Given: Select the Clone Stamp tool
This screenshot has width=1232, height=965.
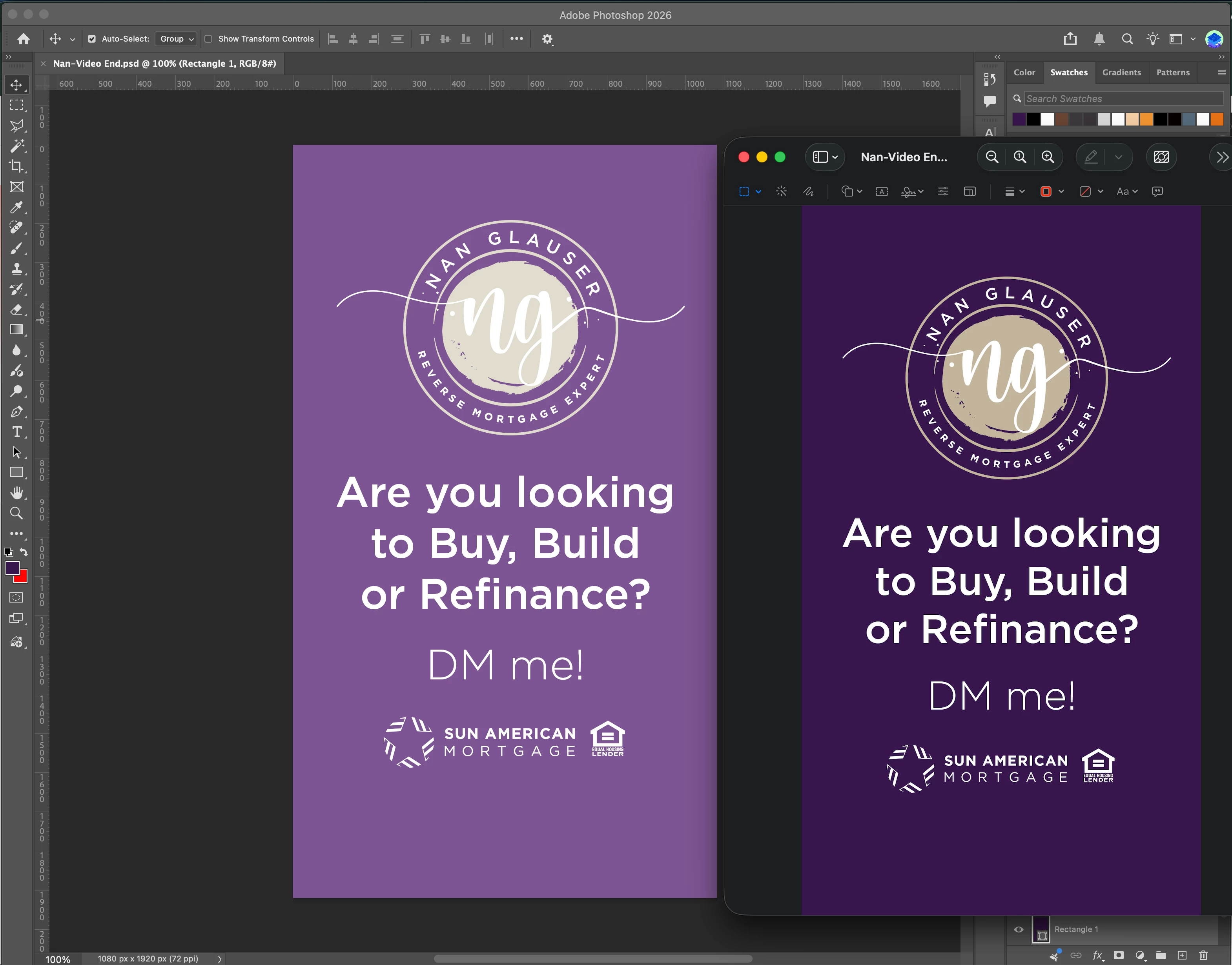Looking at the screenshot, I should [16, 268].
